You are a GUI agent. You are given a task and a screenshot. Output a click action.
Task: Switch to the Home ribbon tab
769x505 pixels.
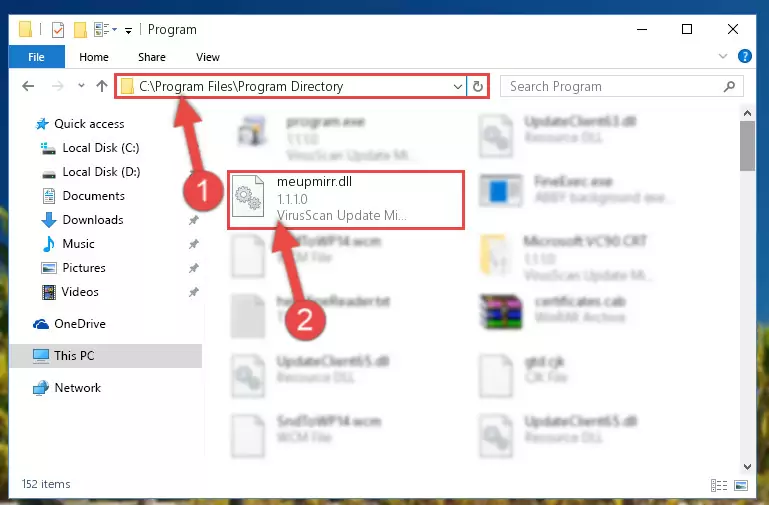click(94, 57)
